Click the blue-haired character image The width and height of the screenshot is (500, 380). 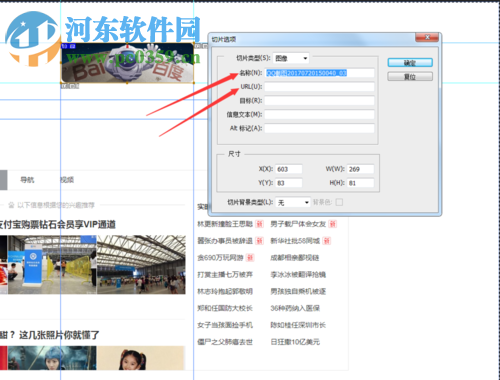(52, 358)
